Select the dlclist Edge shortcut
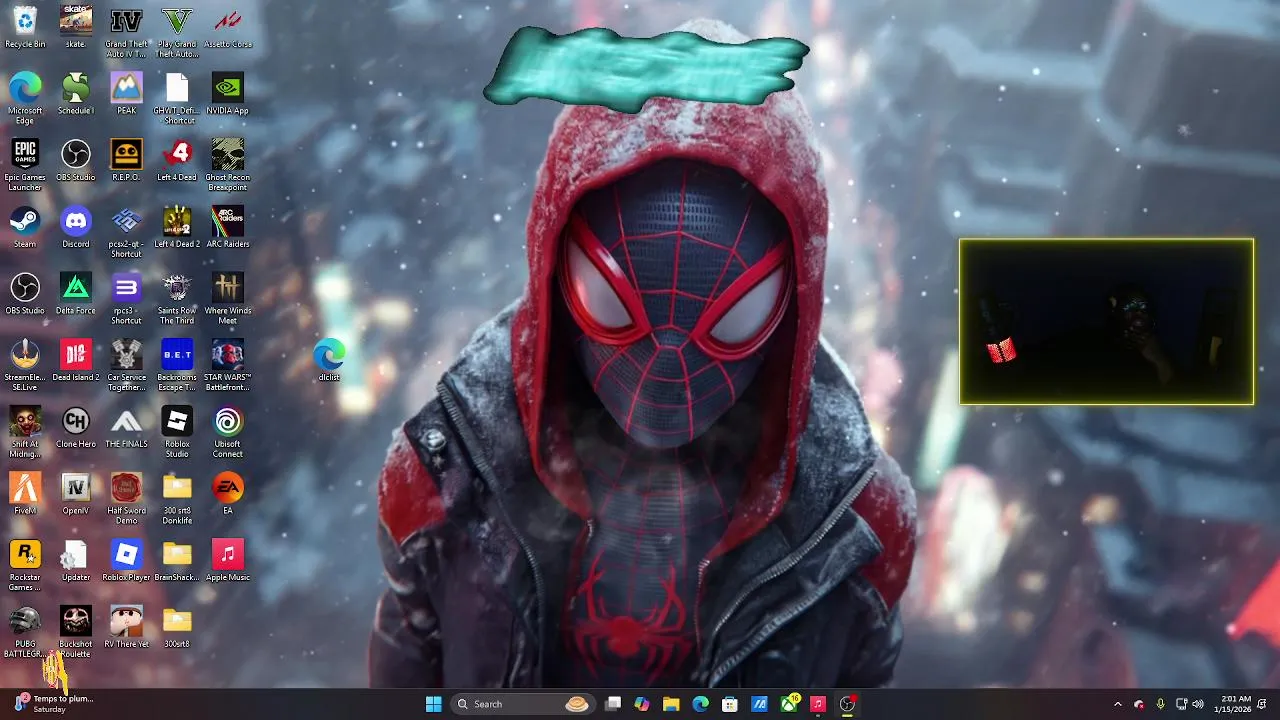Viewport: 1280px width, 720px height. point(329,360)
